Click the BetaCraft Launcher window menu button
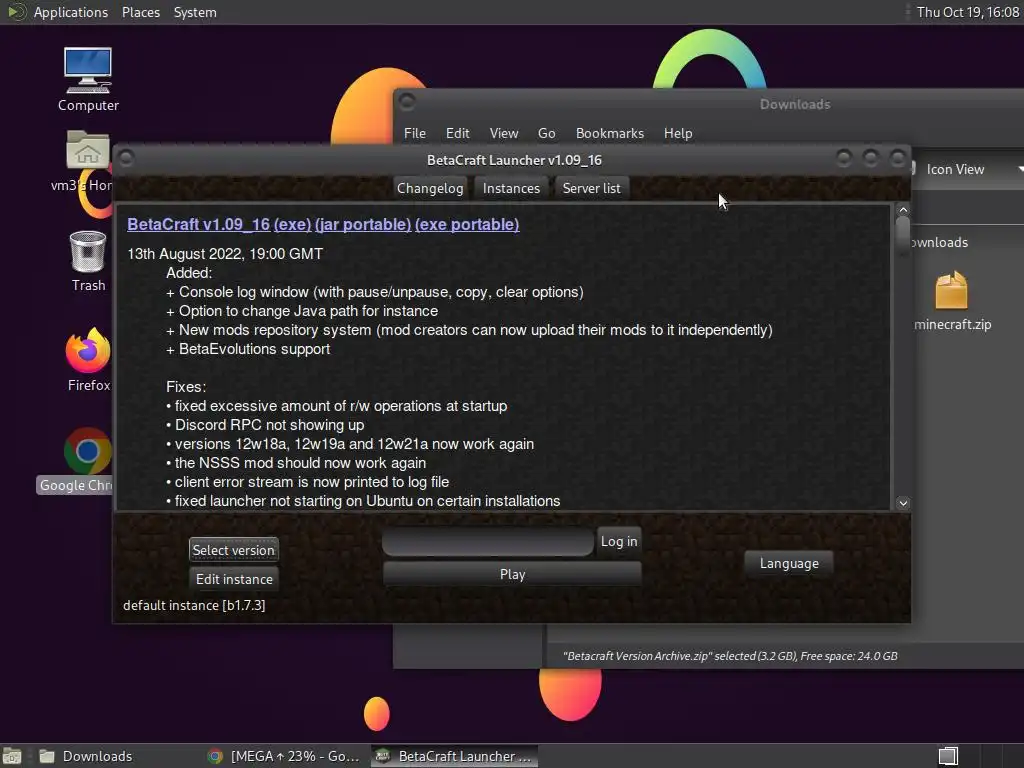Image resolution: width=1024 pixels, height=768 pixels. pos(127,159)
